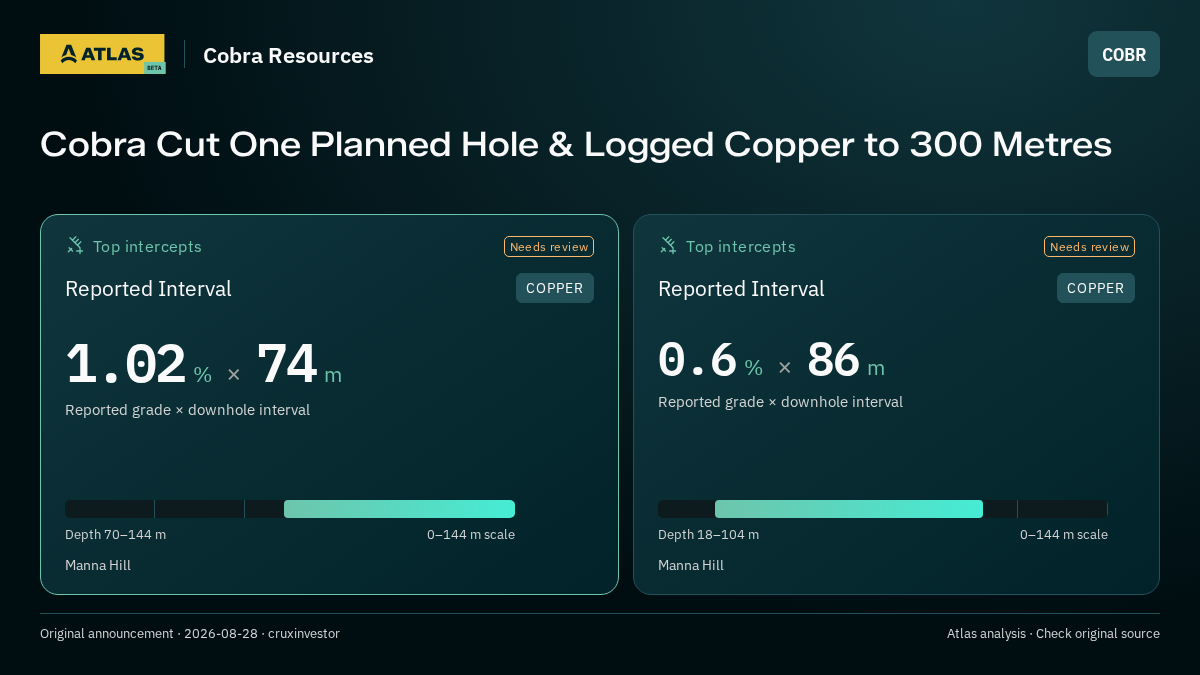
Task: Click 'Atlas analysis · Check original source' footer
Action: [x=1053, y=634]
